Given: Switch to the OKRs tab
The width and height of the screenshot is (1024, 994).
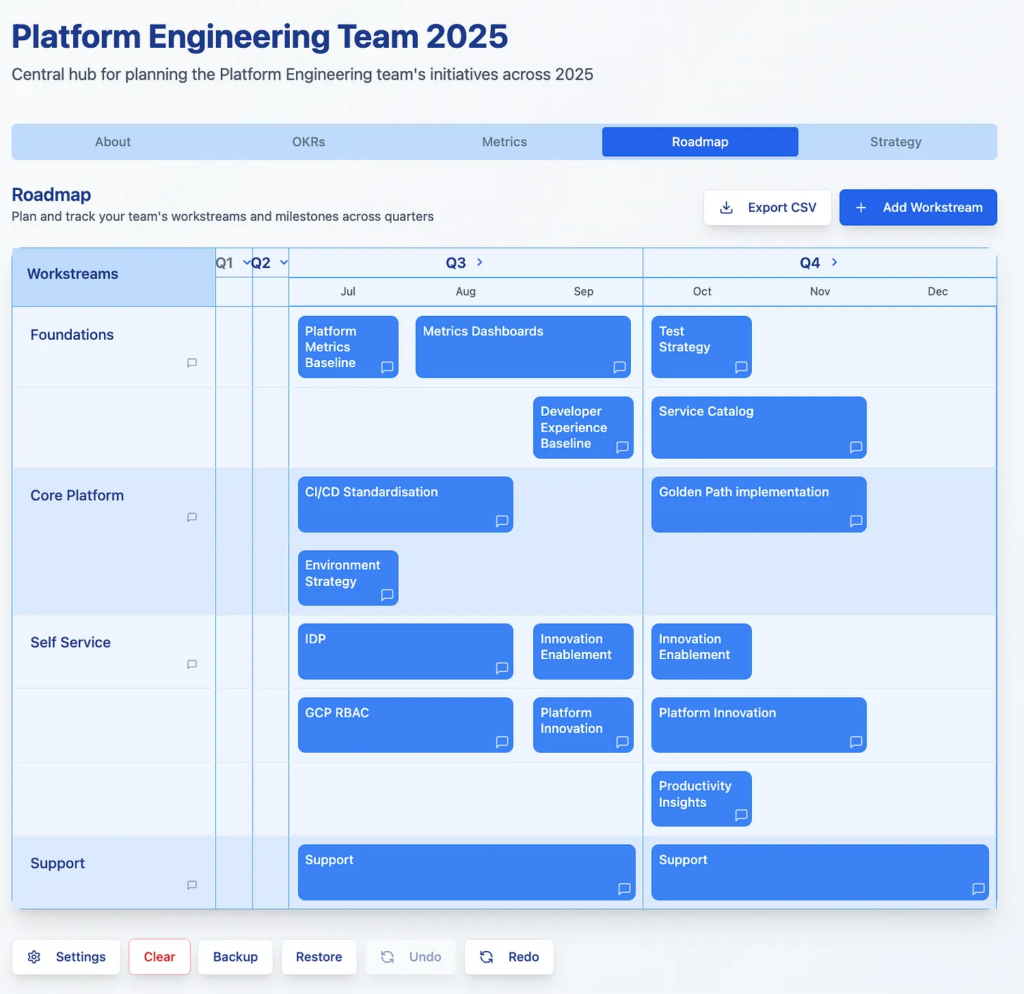Looking at the screenshot, I should [308, 142].
